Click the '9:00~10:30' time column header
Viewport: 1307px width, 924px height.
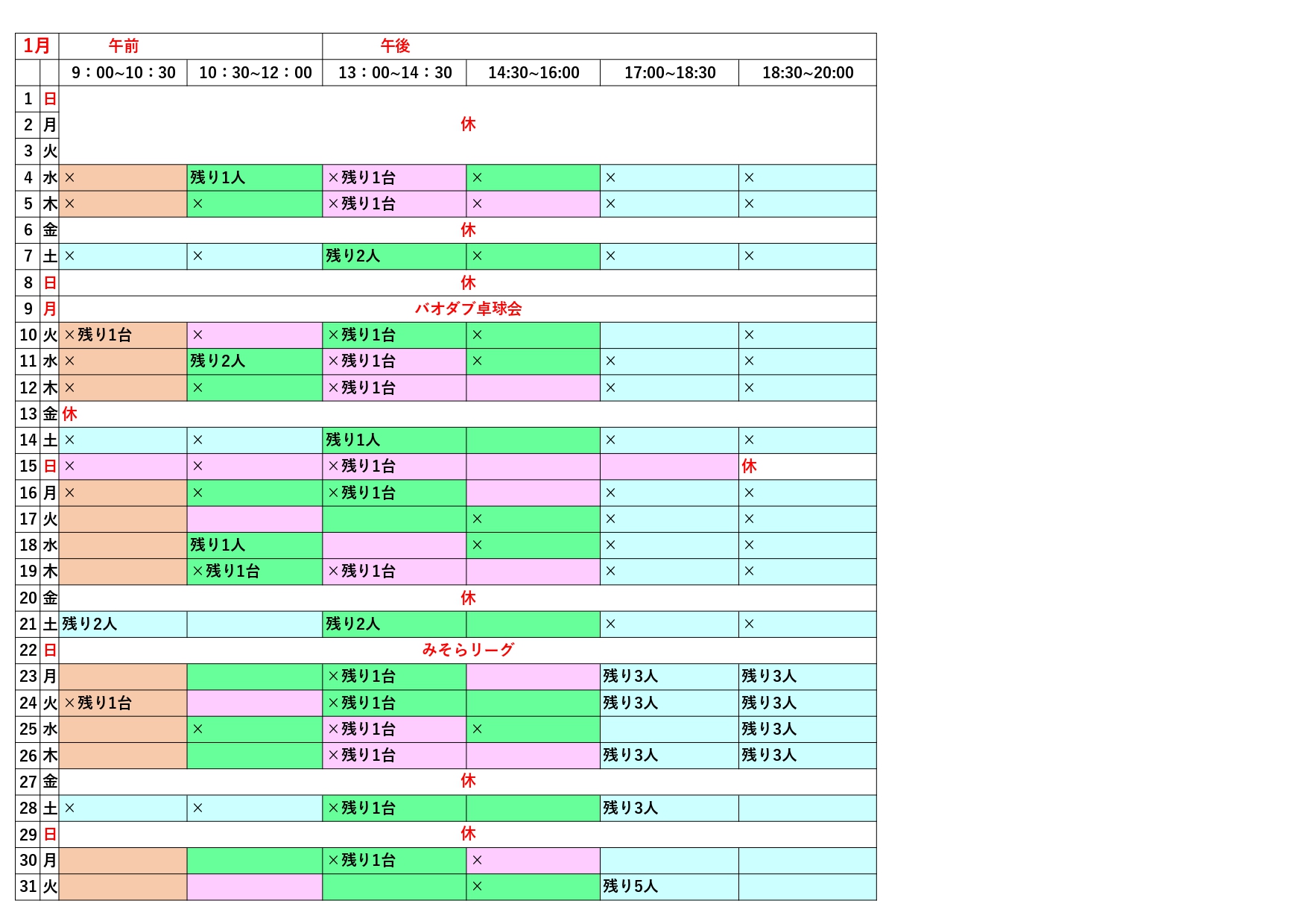[123, 73]
